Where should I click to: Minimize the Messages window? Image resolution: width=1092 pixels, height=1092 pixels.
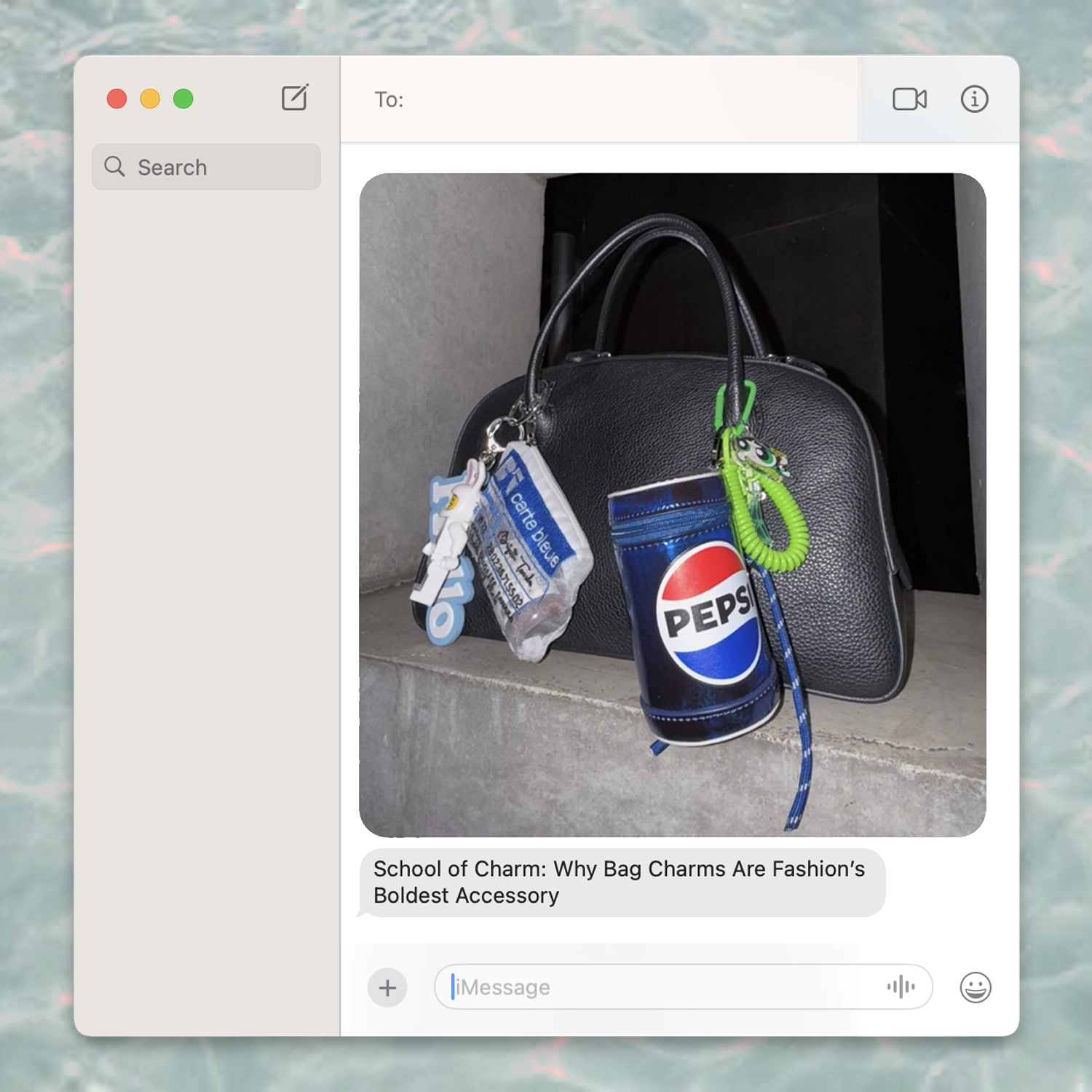tap(150, 98)
